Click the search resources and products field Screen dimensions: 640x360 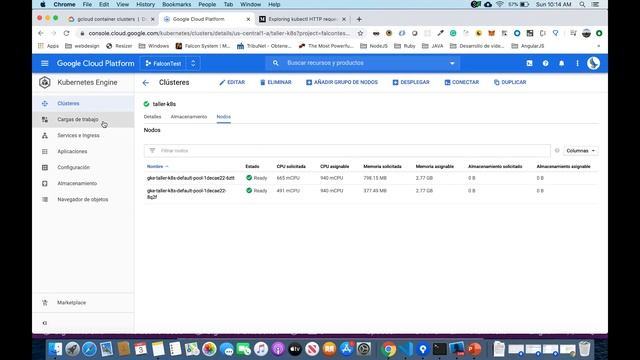(x=361, y=63)
